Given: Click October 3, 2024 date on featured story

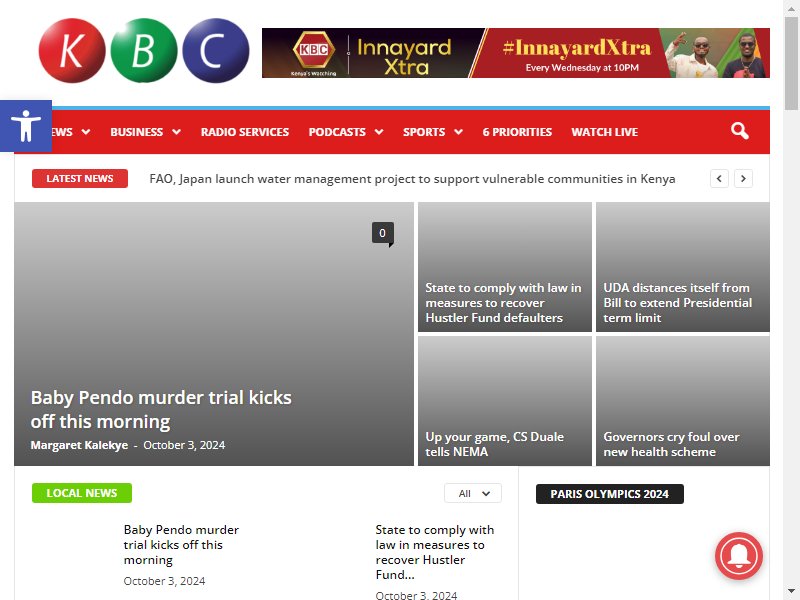Looking at the screenshot, I should tap(184, 445).
